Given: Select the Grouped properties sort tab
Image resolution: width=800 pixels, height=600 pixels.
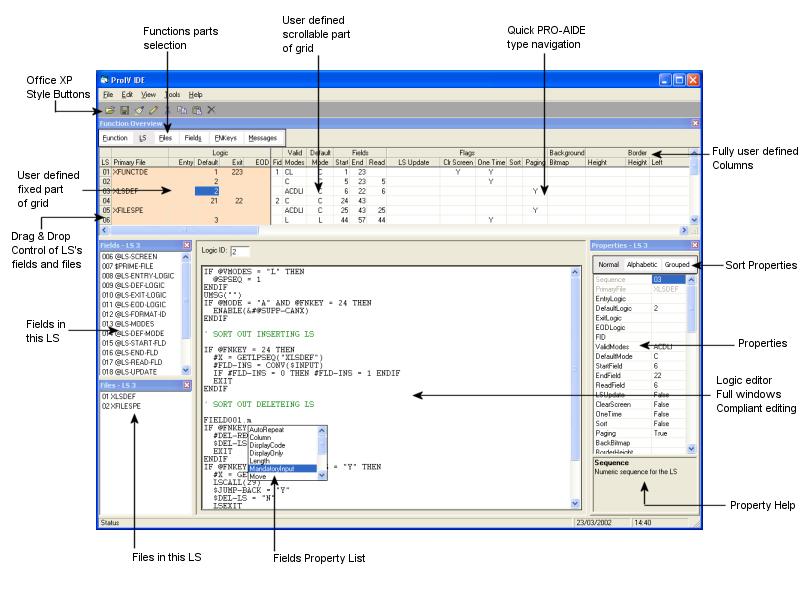Looking at the screenshot, I should 677,265.
